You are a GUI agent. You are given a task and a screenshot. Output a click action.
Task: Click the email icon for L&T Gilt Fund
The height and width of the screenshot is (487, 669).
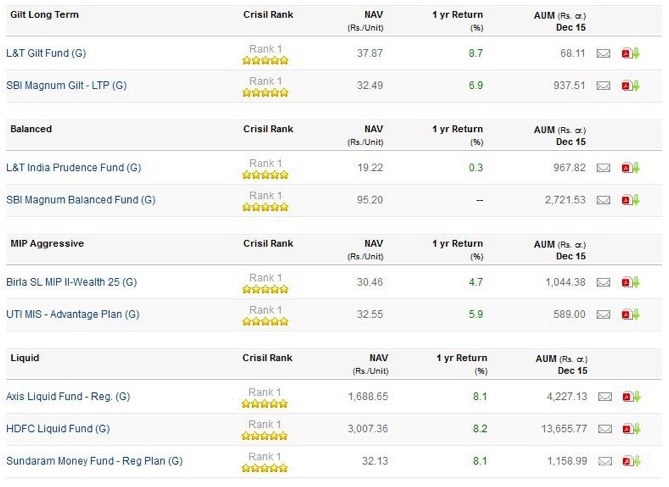603,53
